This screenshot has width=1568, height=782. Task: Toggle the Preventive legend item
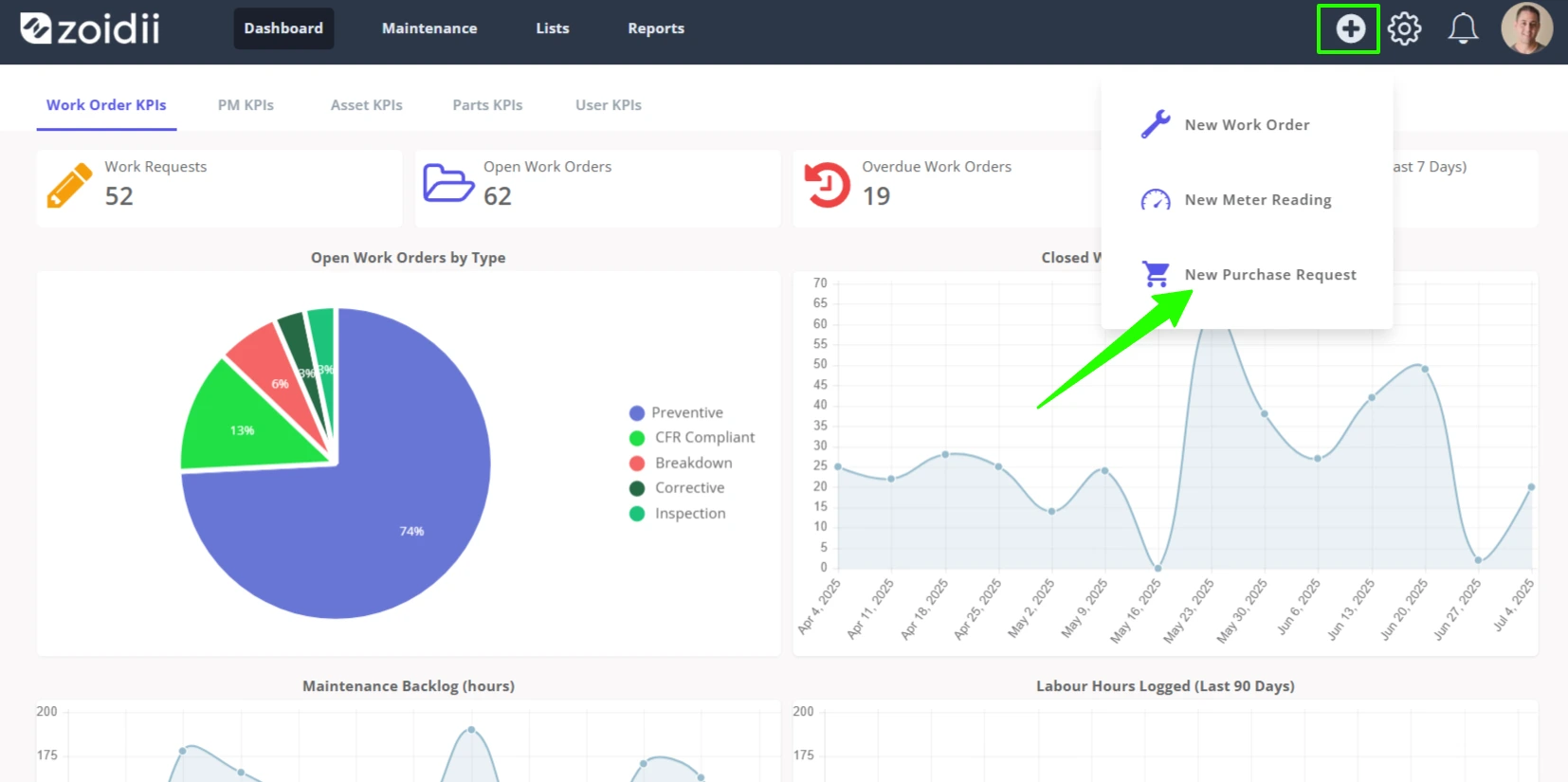click(676, 412)
